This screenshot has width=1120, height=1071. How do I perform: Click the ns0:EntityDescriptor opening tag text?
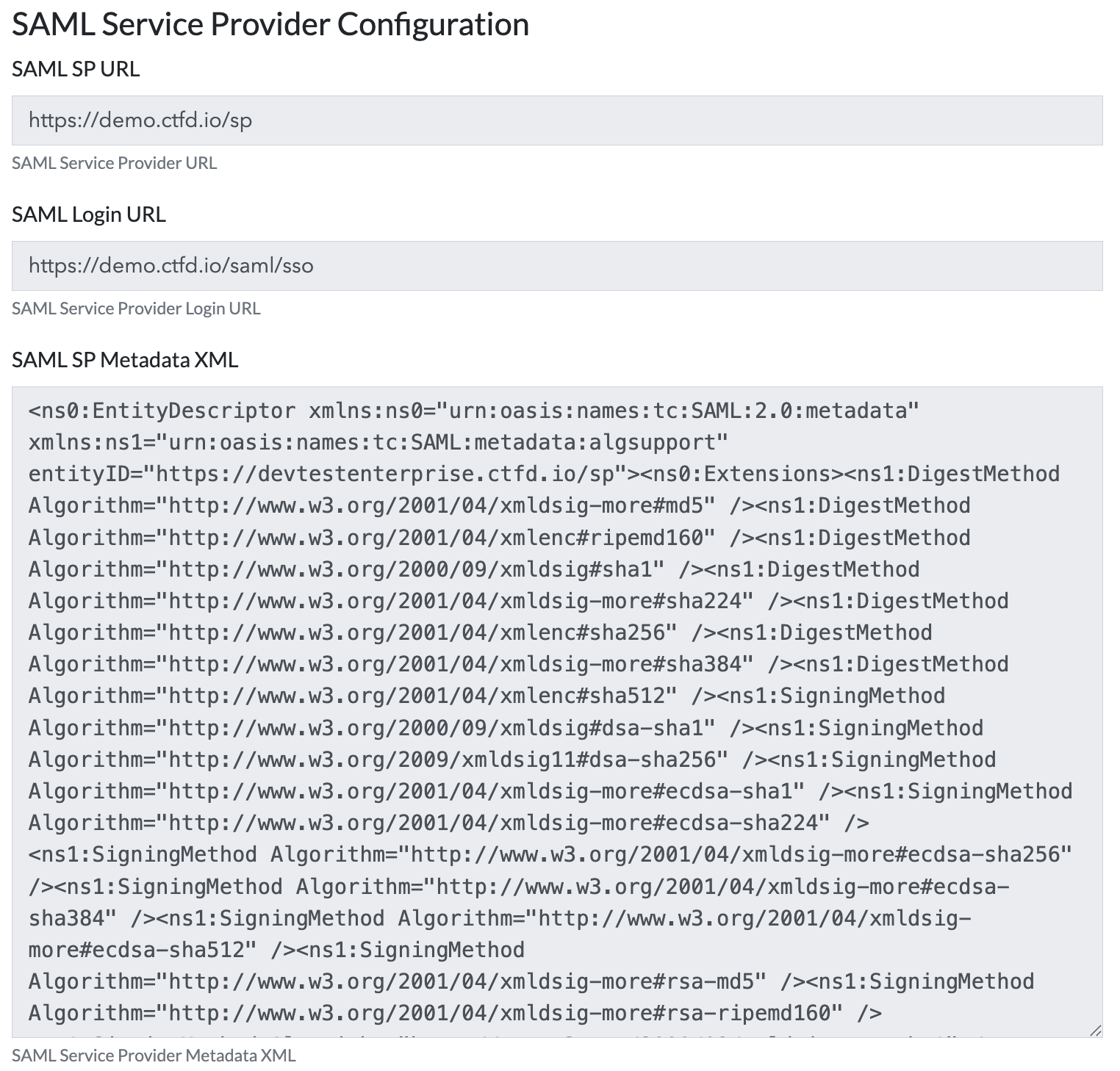[x=162, y=411]
